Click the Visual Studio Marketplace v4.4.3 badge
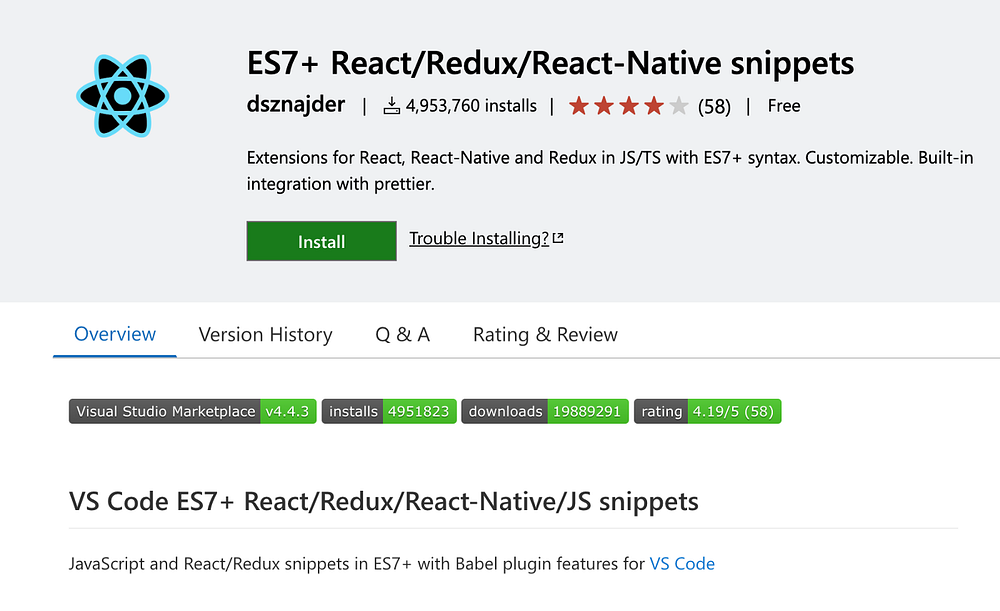The image size is (1000, 611). (x=193, y=411)
